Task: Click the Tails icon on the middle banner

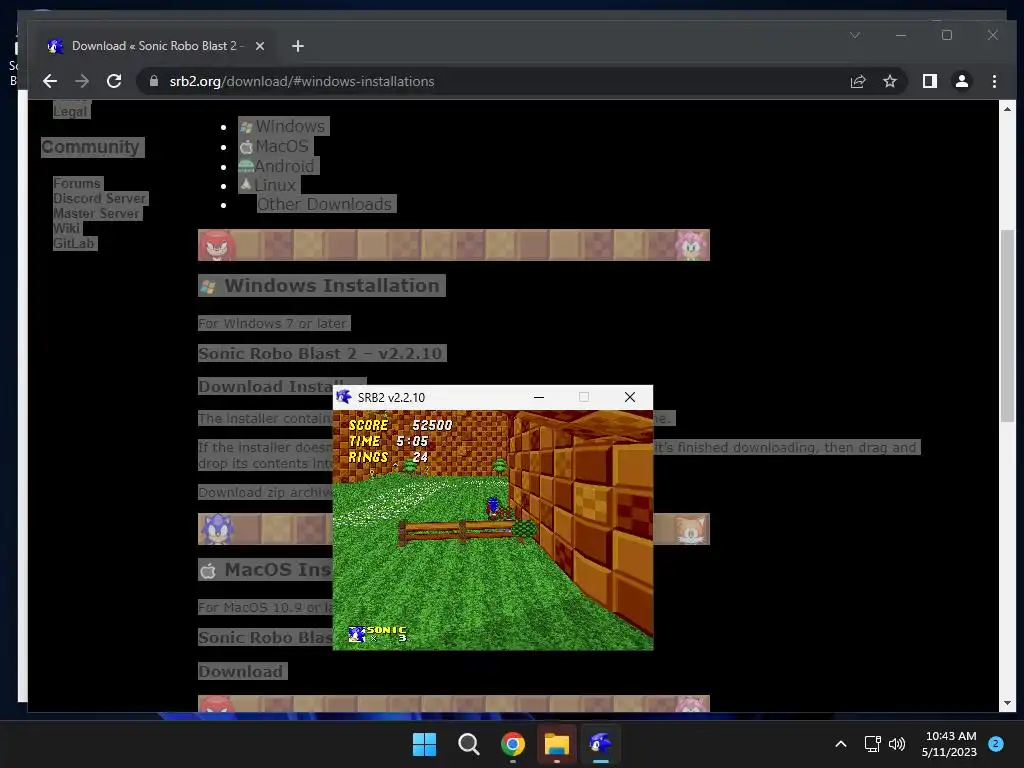Action: tap(691, 529)
